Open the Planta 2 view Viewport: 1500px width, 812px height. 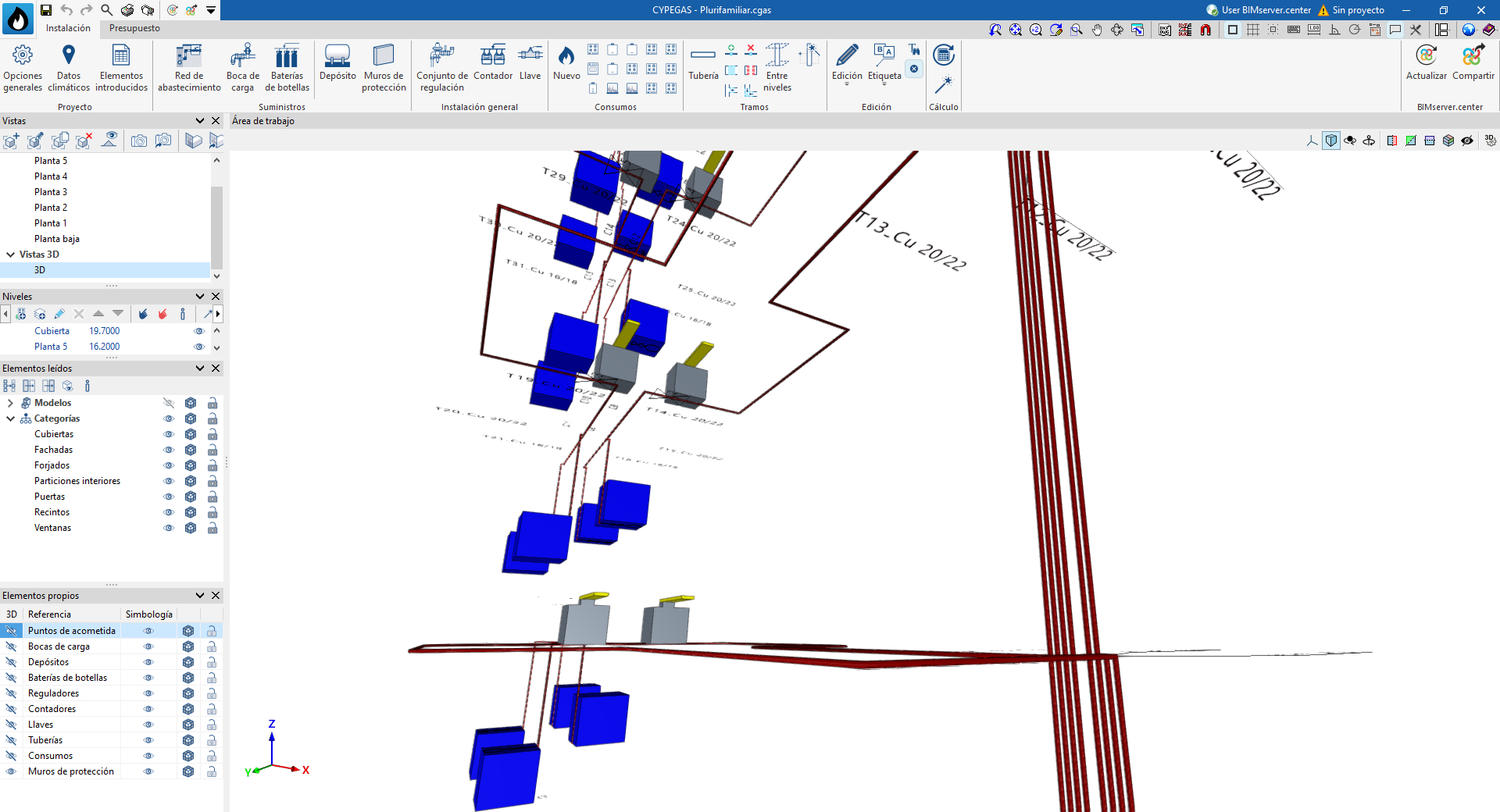click(x=51, y=208)
